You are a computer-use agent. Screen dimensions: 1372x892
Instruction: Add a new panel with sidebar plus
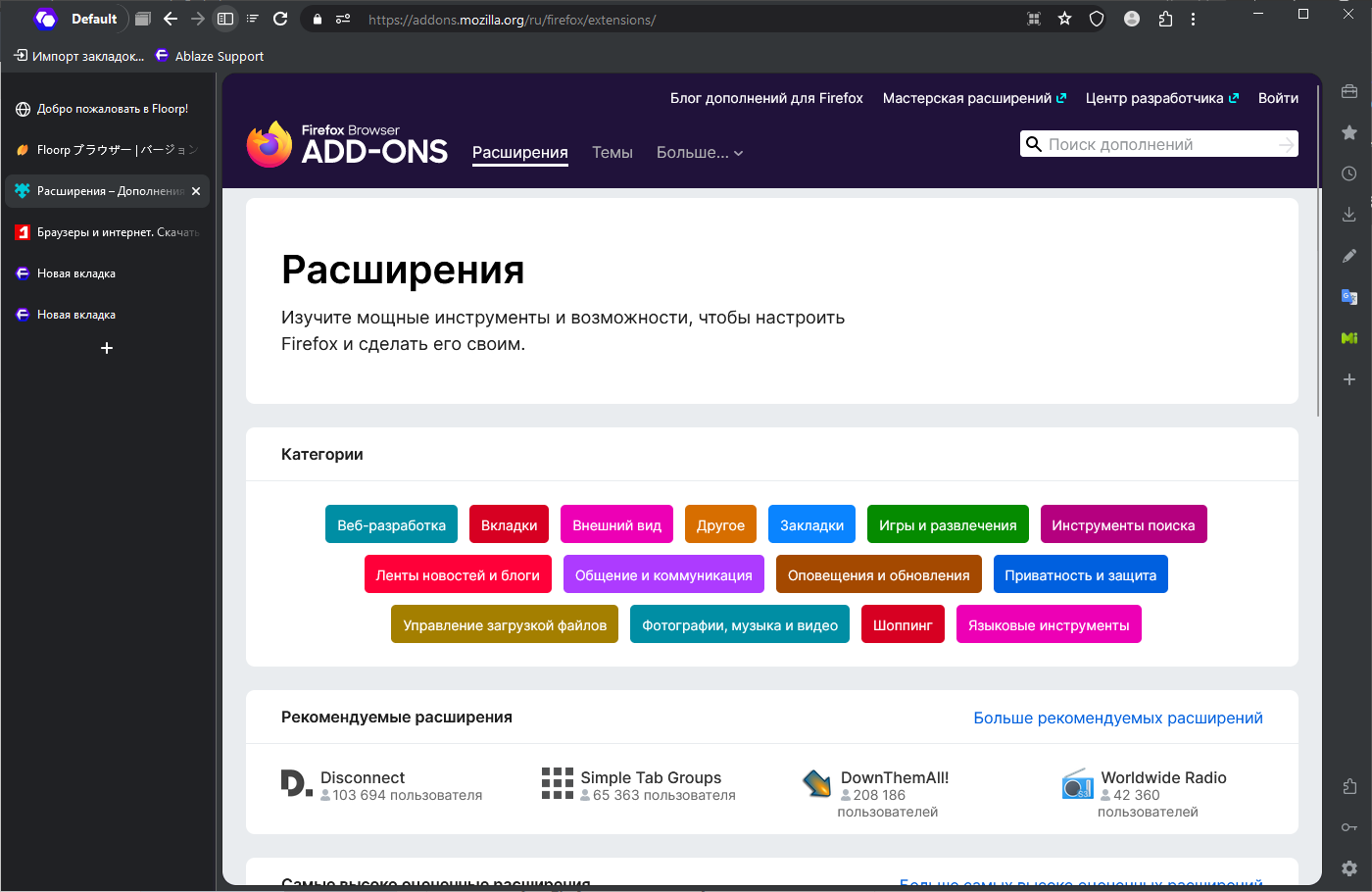(1349, 379)
